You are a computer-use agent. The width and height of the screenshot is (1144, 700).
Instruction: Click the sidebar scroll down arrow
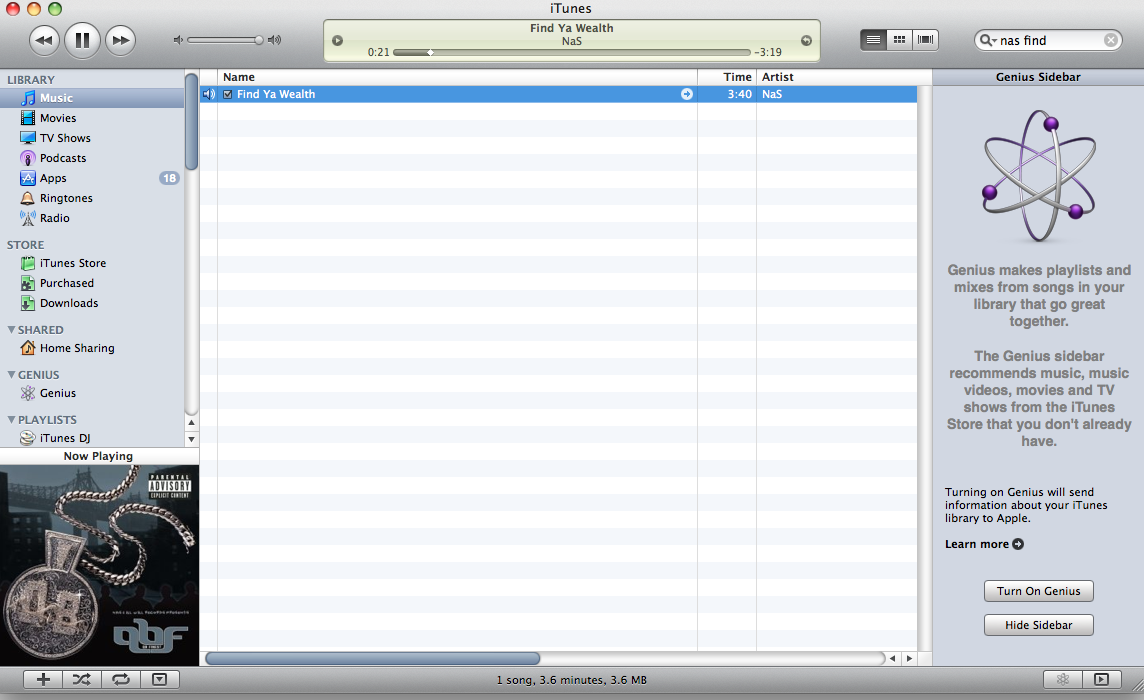pyautogui.click(x=191, y=439)
